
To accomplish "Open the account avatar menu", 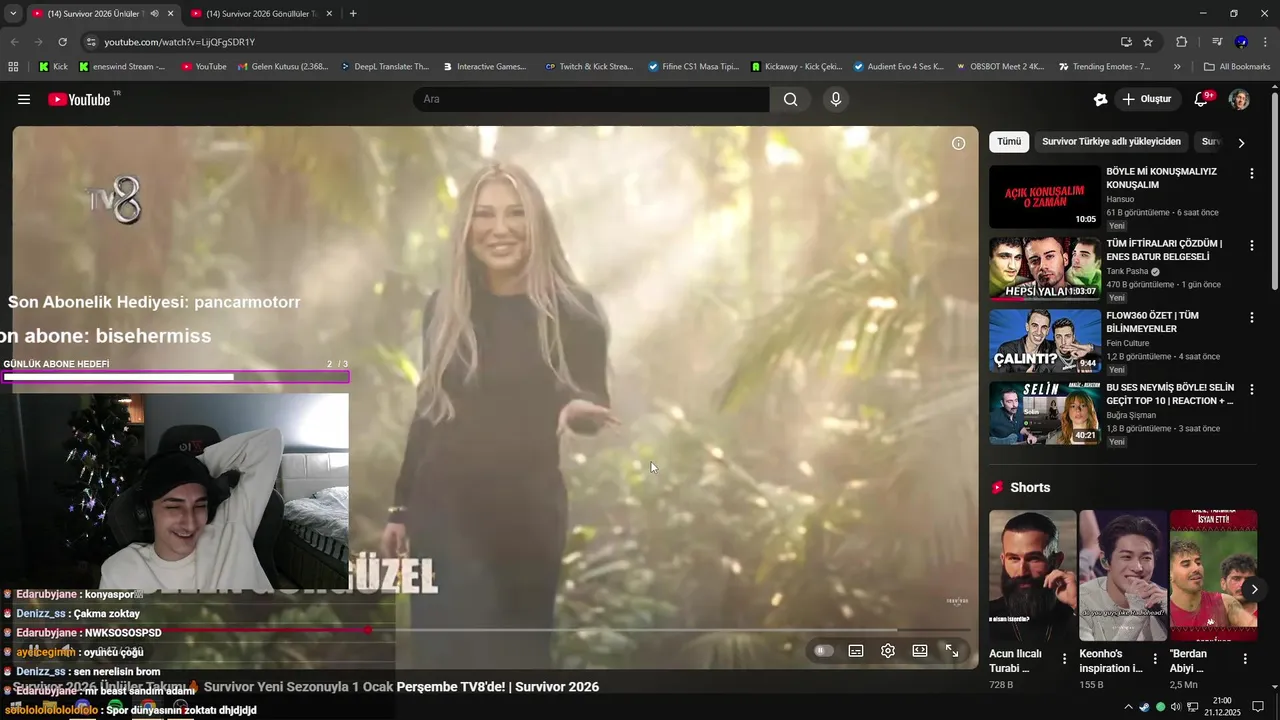I will pos(1239,99).
